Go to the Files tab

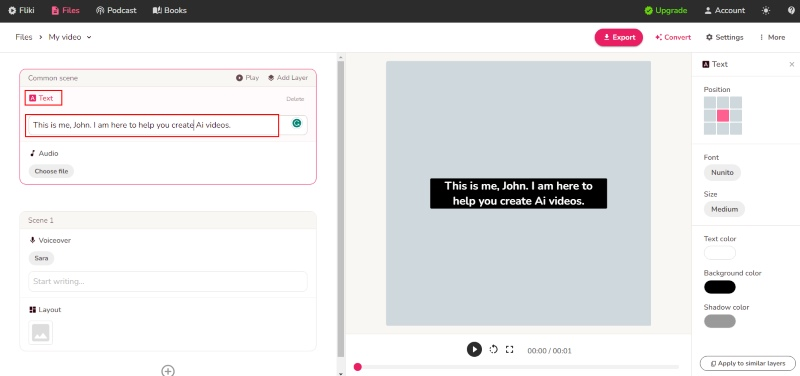tap(65, 10)
